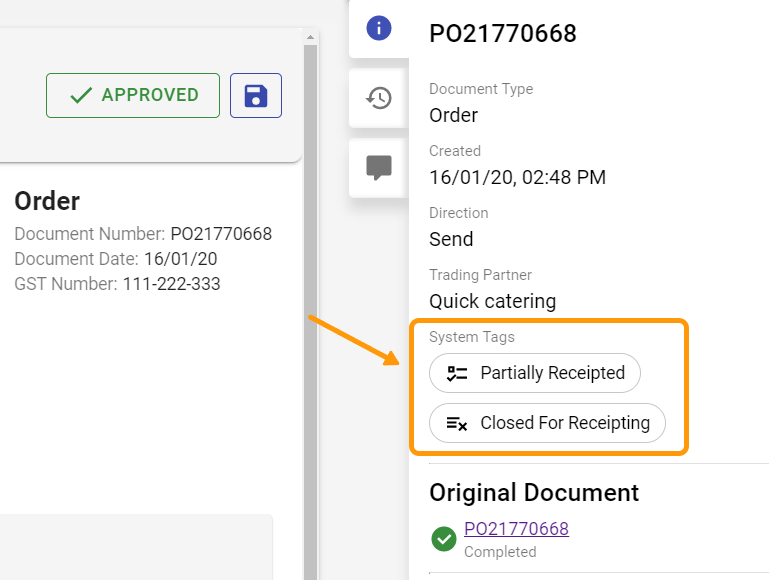Click the list-x icon on Closed For Receipting
Screen dimensions: 769x580
pyautogui.click(x=457, y=423)
